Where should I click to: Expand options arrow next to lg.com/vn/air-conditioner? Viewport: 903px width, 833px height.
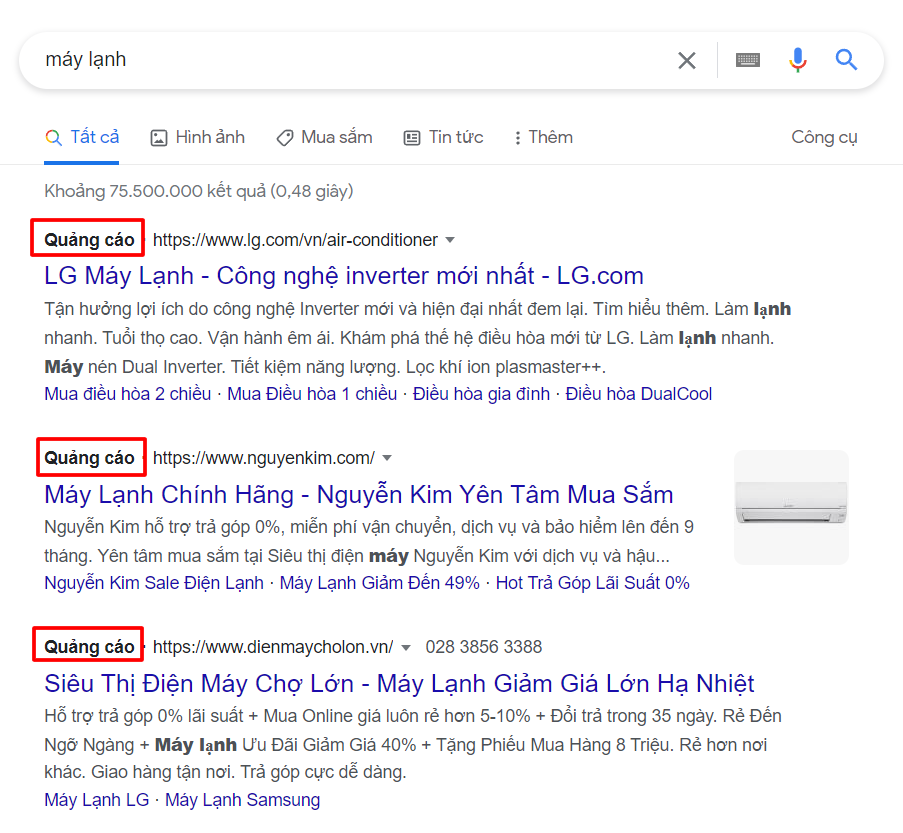point(450,240)
